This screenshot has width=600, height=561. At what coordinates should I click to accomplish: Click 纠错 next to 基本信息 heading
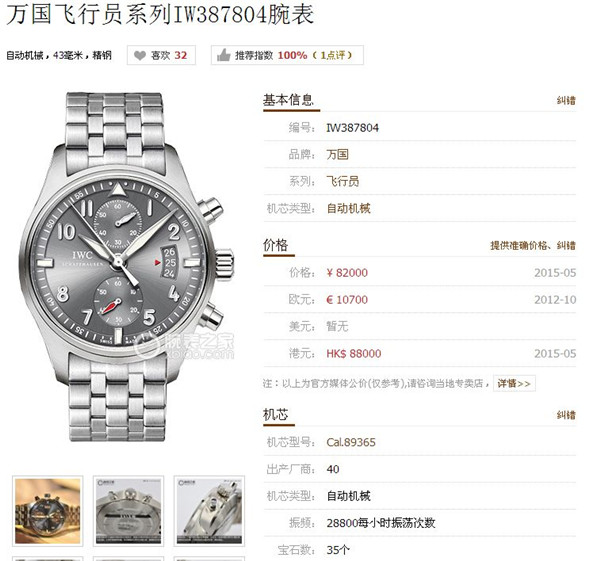point(566,101)
